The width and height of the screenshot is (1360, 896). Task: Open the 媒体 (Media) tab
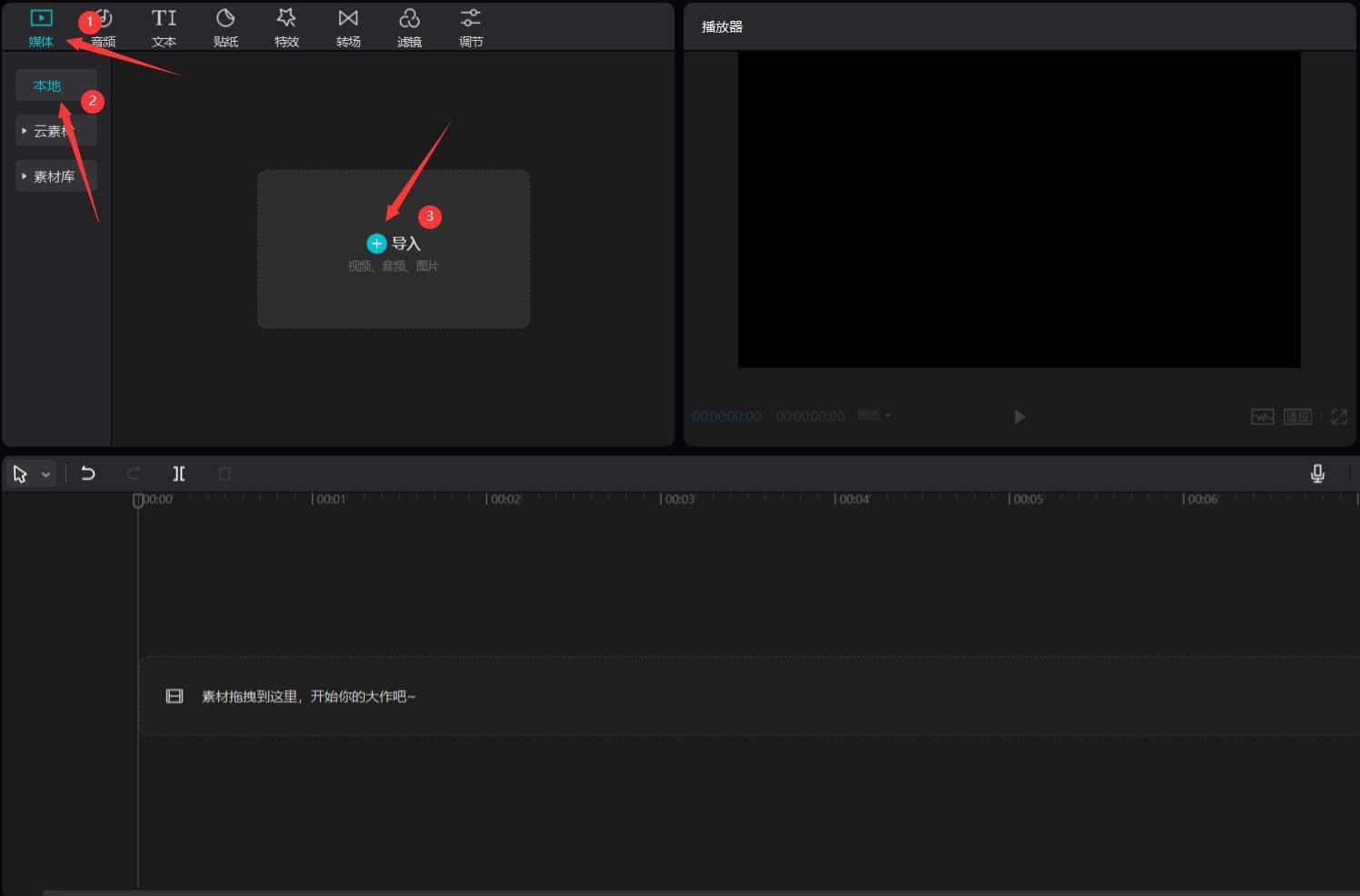41,27
